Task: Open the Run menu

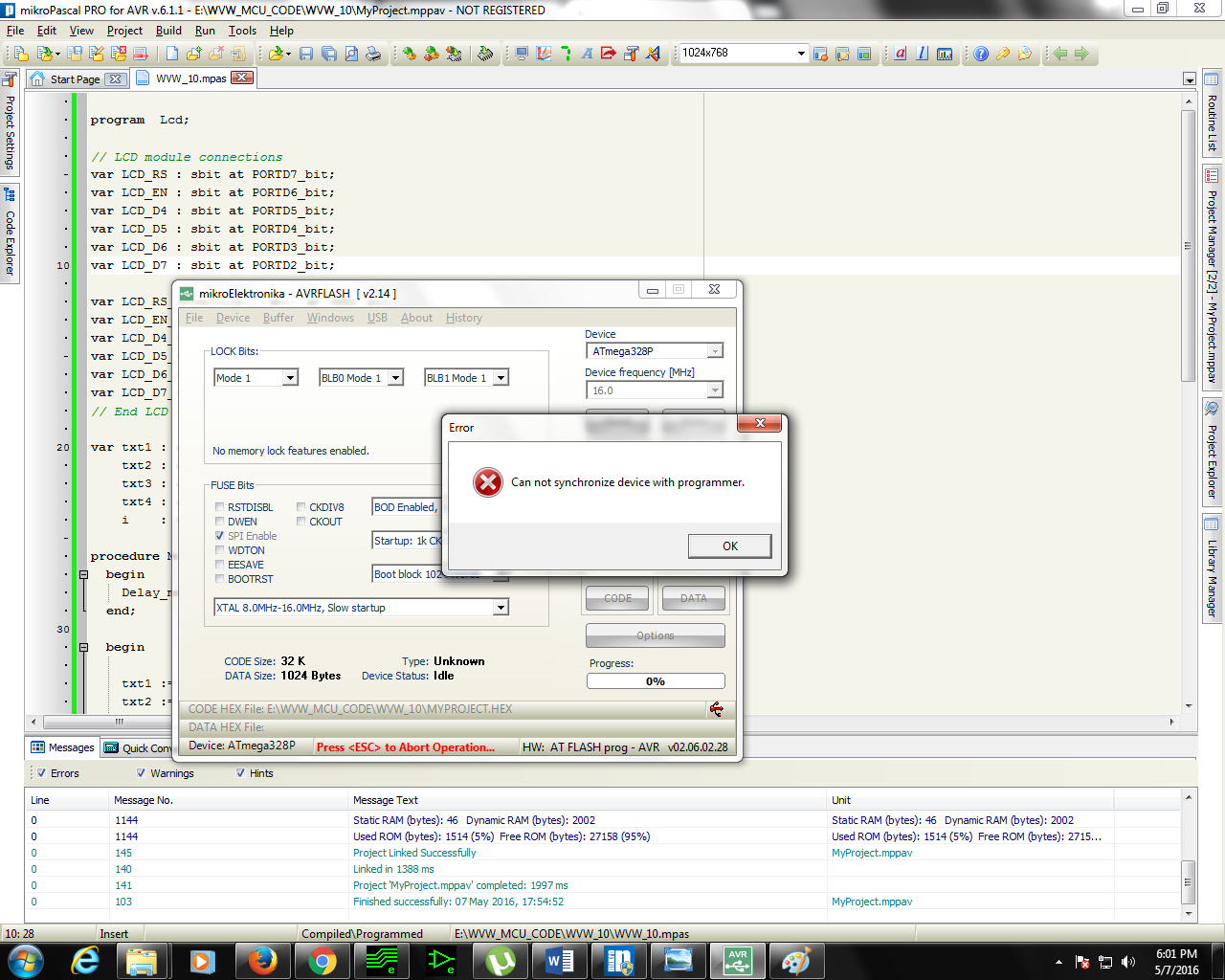Action: 205,31
